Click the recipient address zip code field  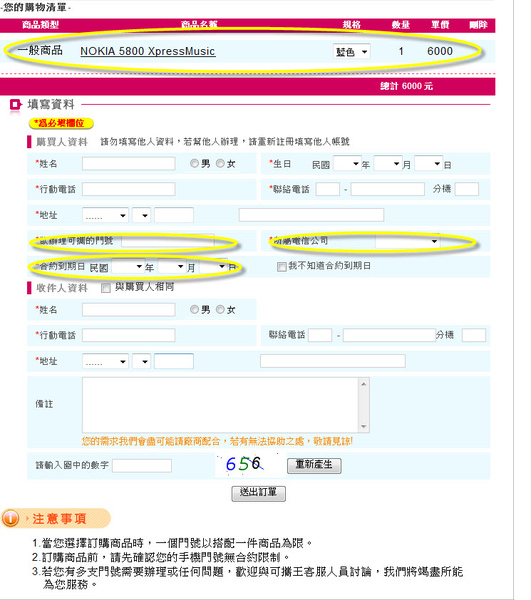click(x=174, y=361)
